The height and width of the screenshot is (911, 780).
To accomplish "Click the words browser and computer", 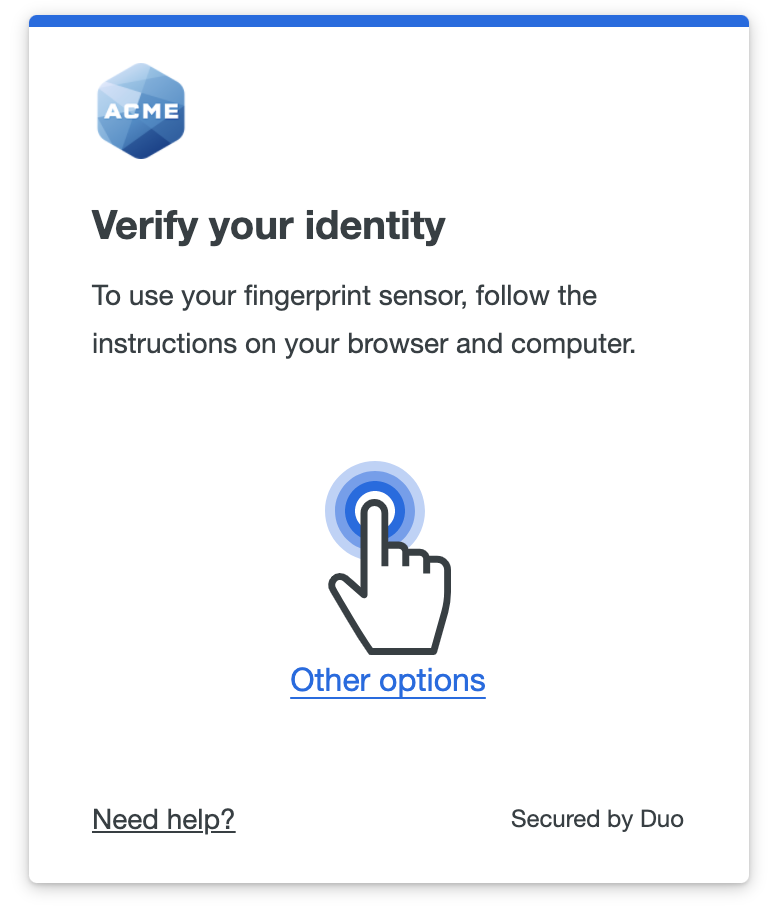I will [491, 344].
